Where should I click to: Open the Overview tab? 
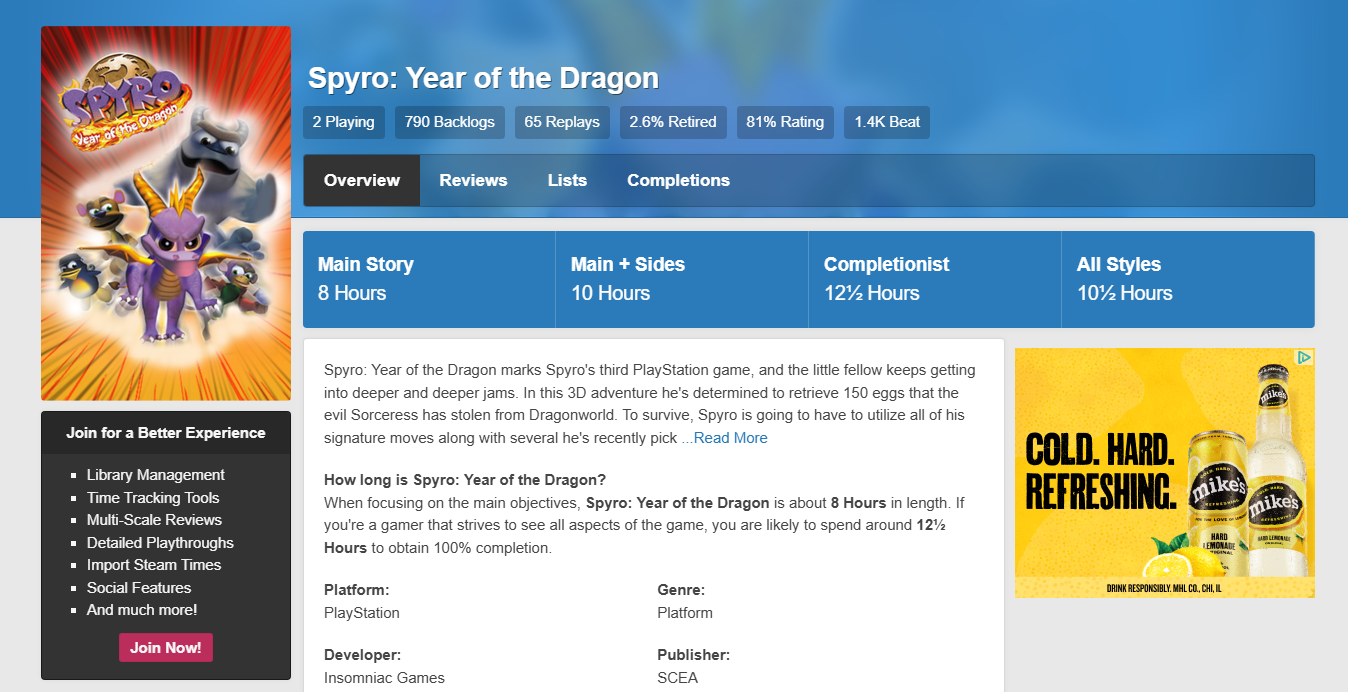coord(362,180)
